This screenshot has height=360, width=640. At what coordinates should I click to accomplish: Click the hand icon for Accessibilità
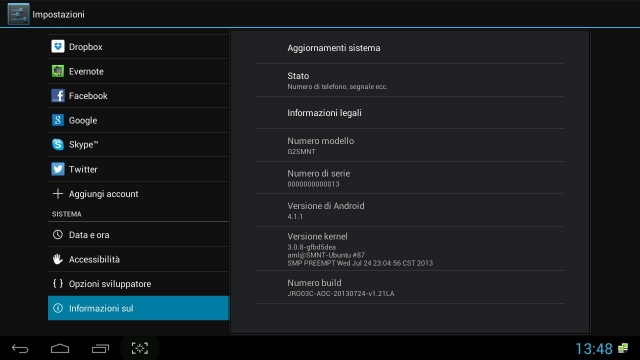(x=58, y=259)
